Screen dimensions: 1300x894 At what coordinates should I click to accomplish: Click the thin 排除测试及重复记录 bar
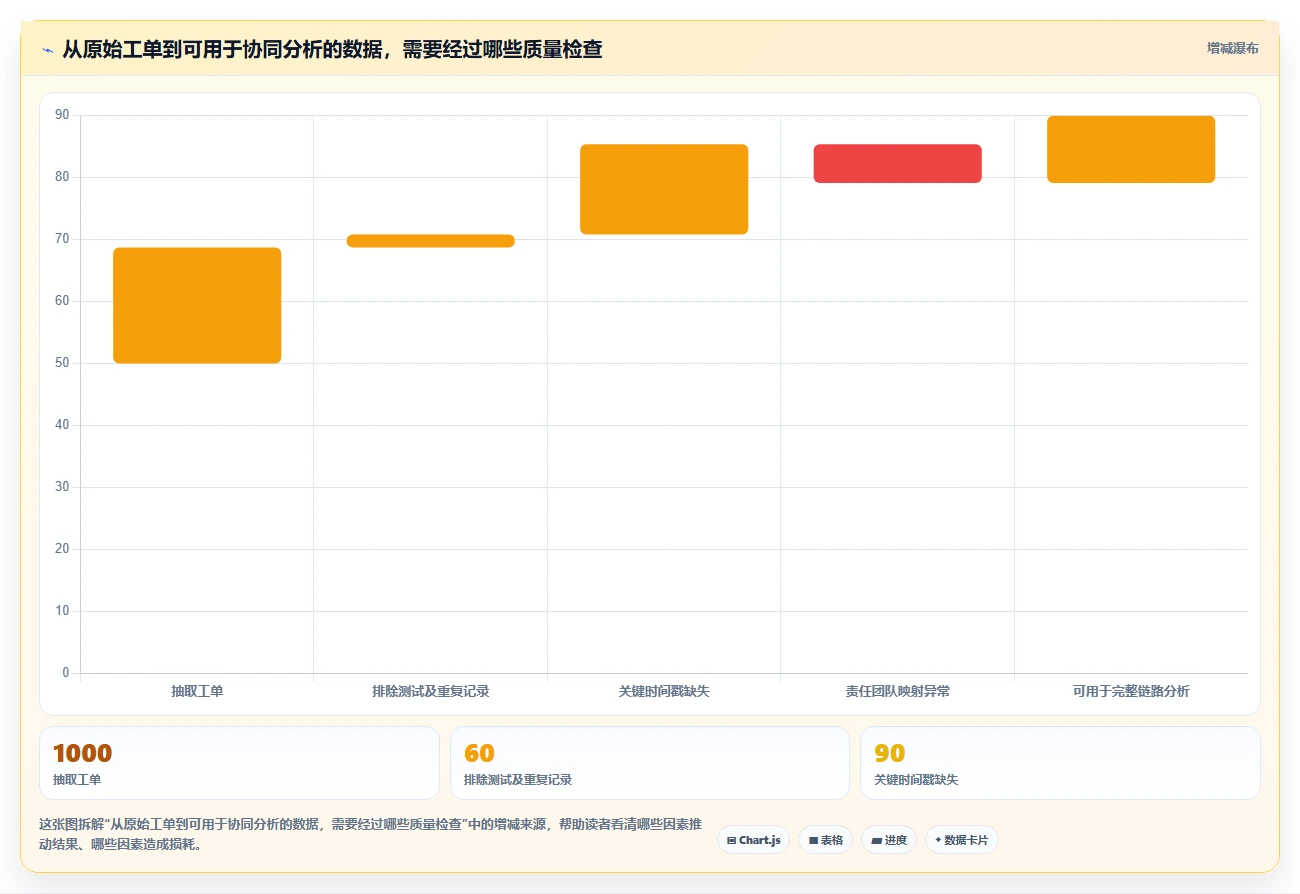tap(430, 241)
